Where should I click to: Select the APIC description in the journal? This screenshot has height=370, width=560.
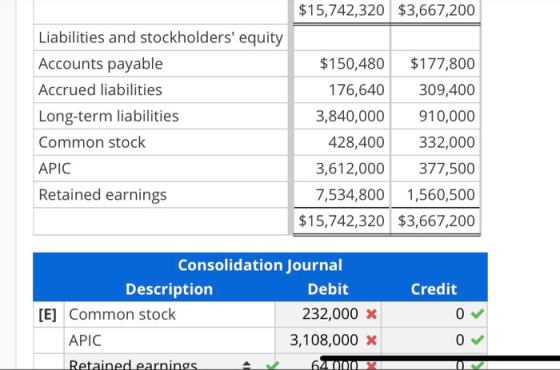coord(85,340)
